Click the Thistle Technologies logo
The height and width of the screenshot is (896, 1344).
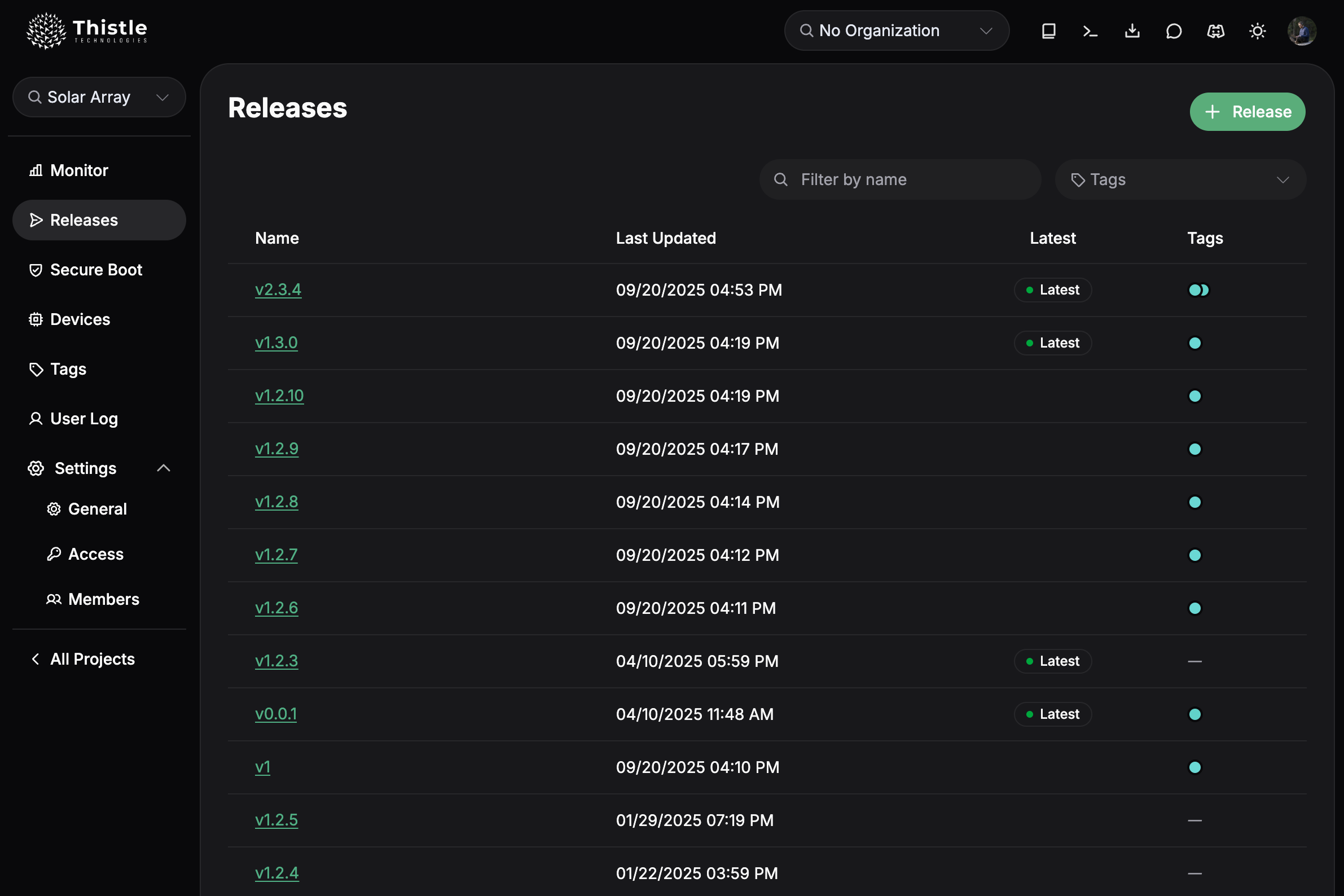coord(87,31)
